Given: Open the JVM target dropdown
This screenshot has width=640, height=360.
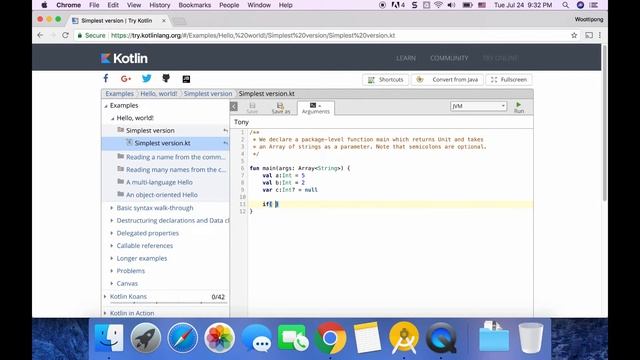Looking at the screenshot, I should click(478, 106).
